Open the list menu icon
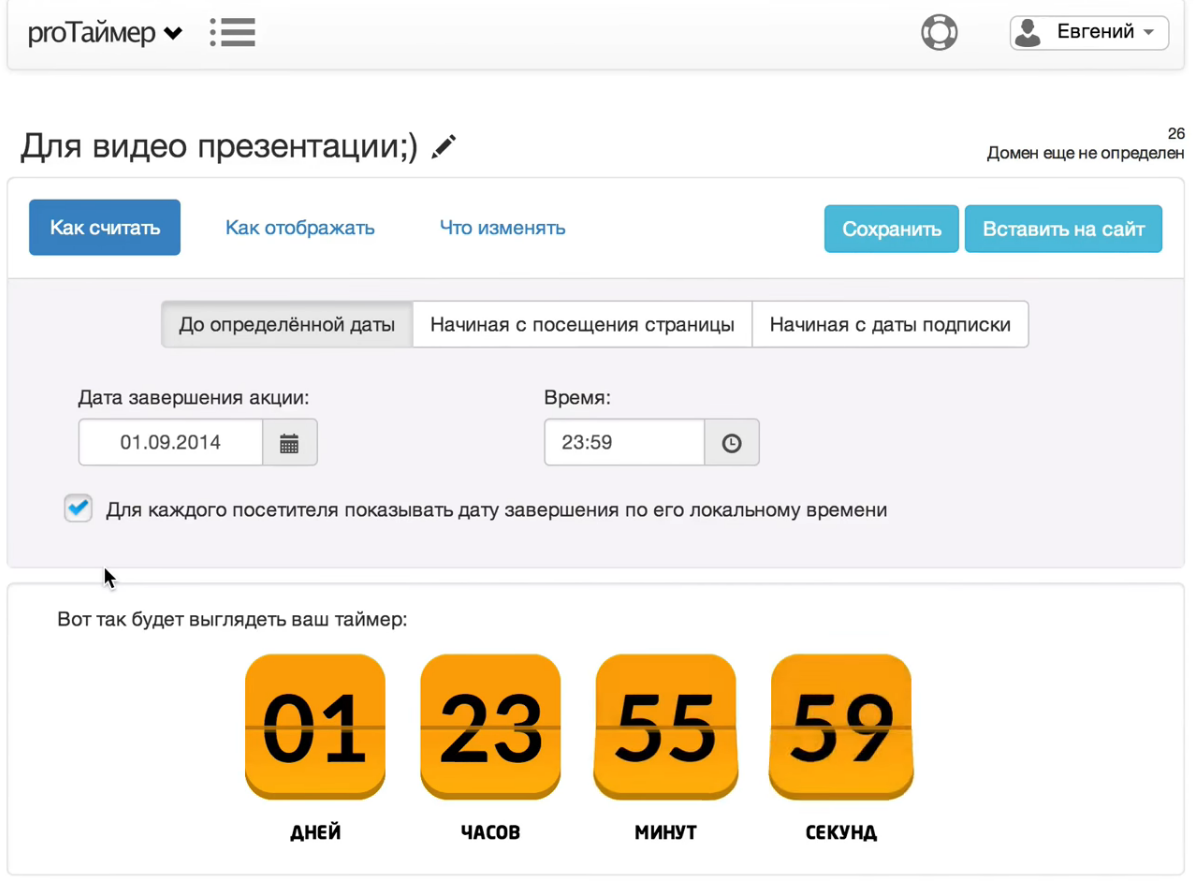1194x888 pixels. [232, 33]
